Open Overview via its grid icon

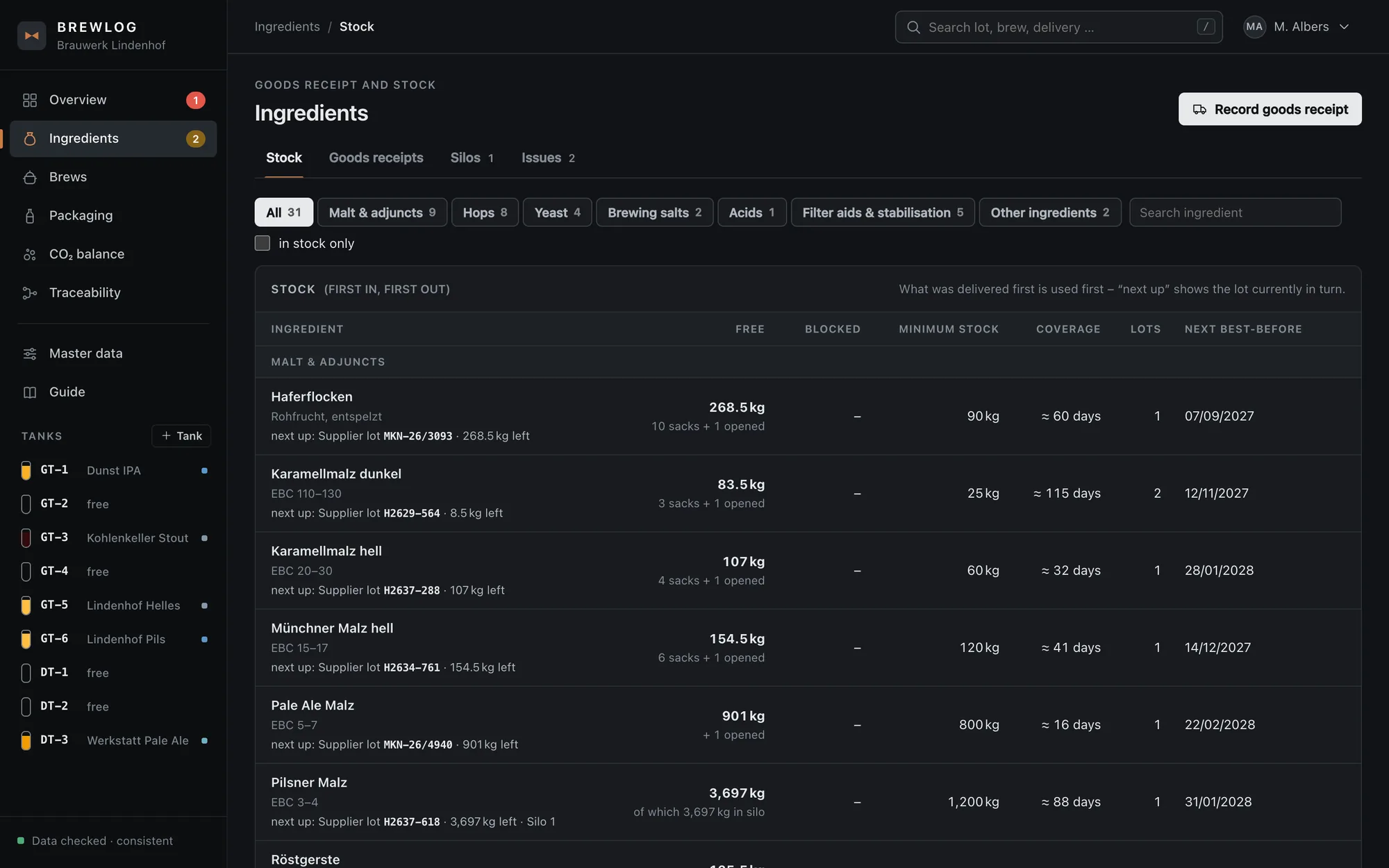click(29, 100)
